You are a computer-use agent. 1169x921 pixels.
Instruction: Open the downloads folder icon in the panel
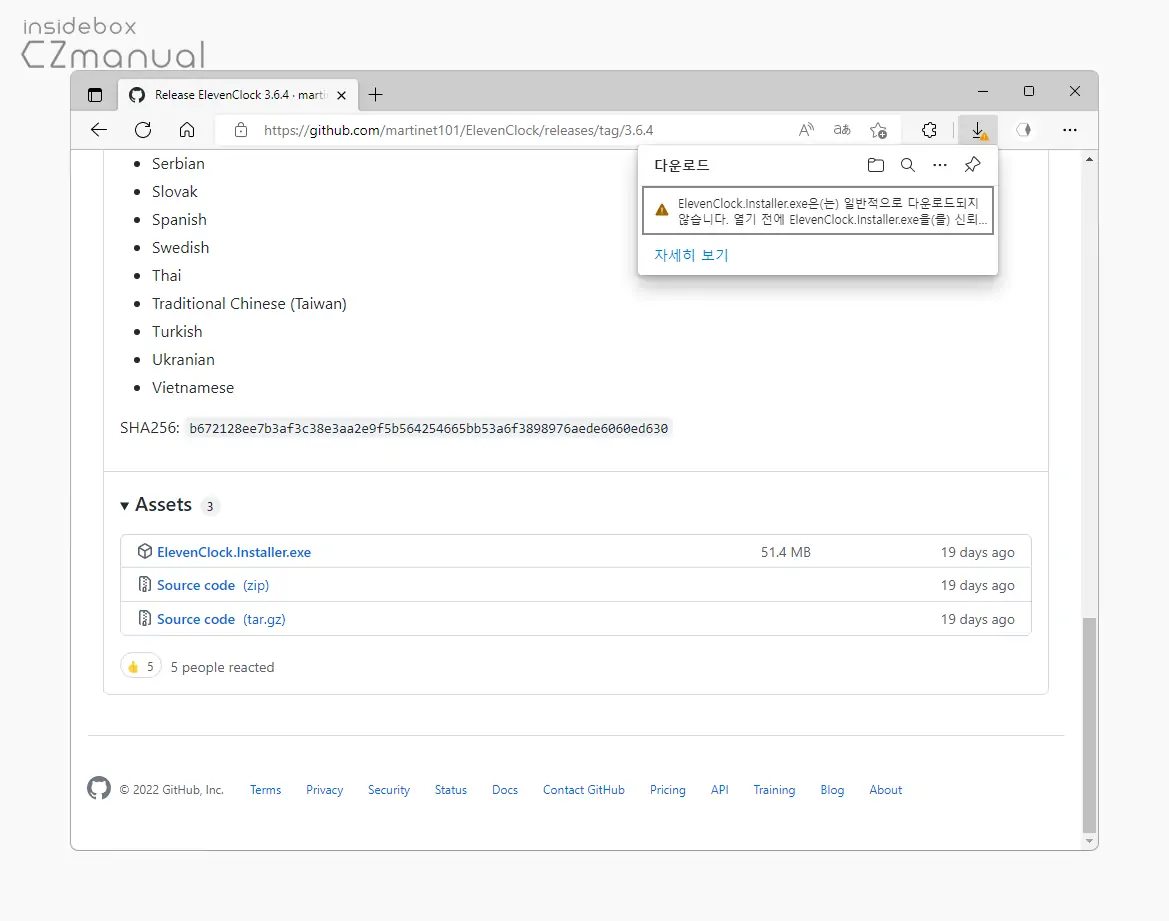click(876, 165)
